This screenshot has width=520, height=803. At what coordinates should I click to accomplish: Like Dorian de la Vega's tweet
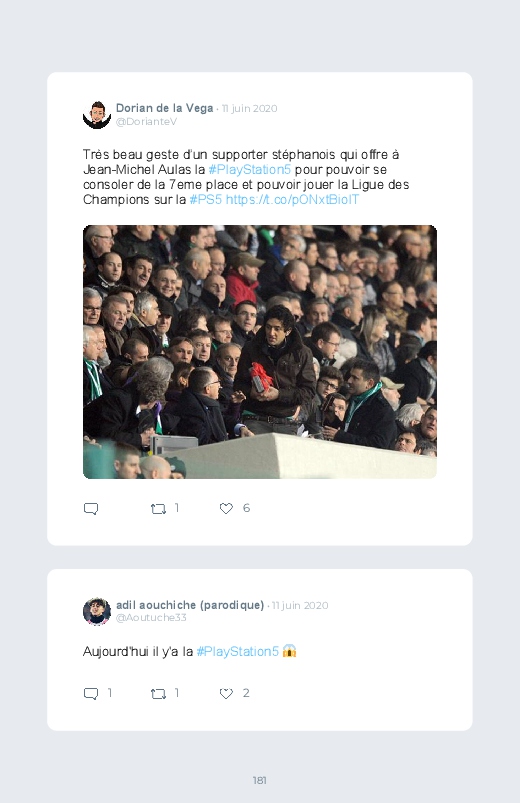coord(226,508)
